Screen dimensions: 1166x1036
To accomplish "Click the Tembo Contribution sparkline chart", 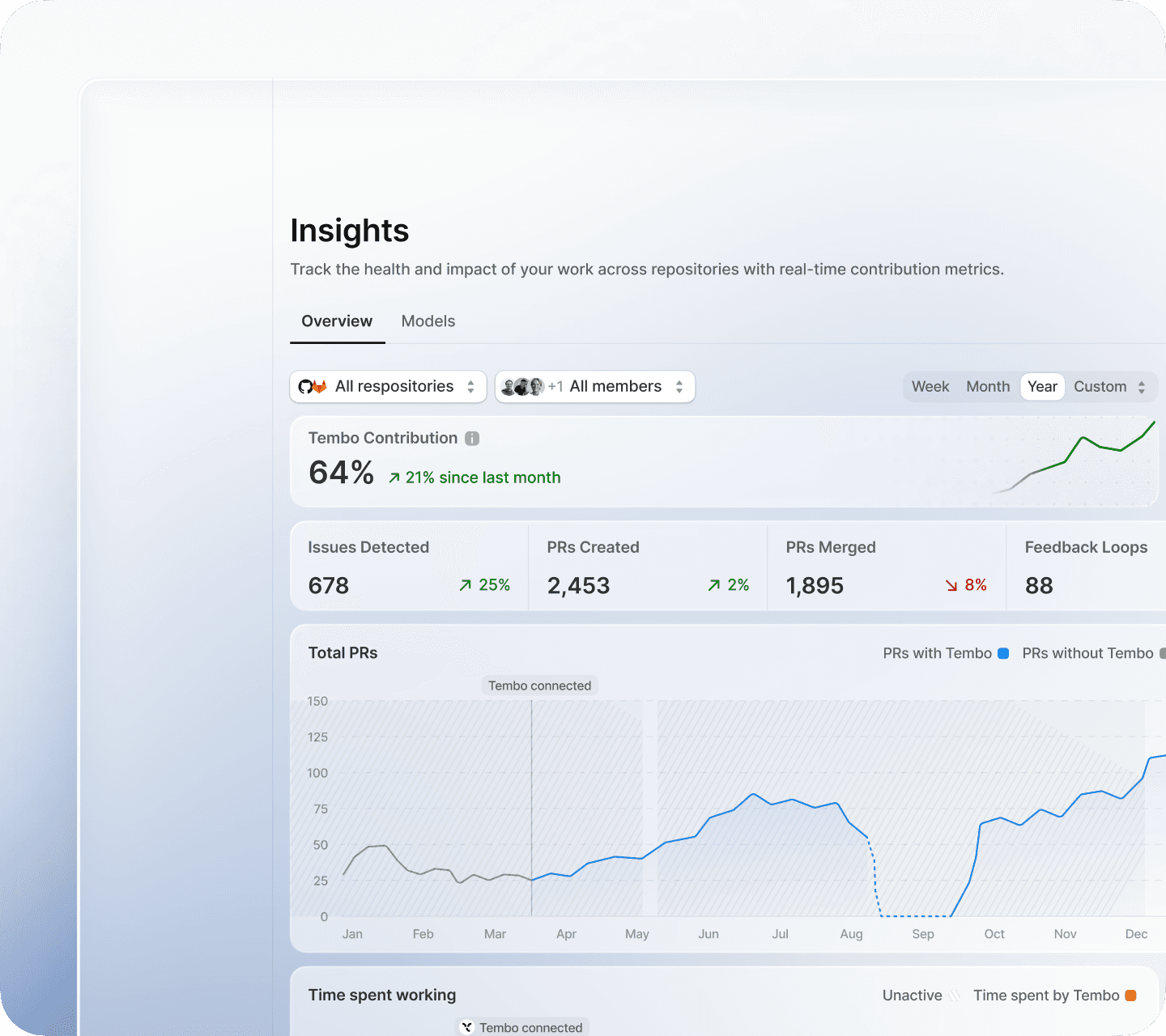I will coord(1075,457).
